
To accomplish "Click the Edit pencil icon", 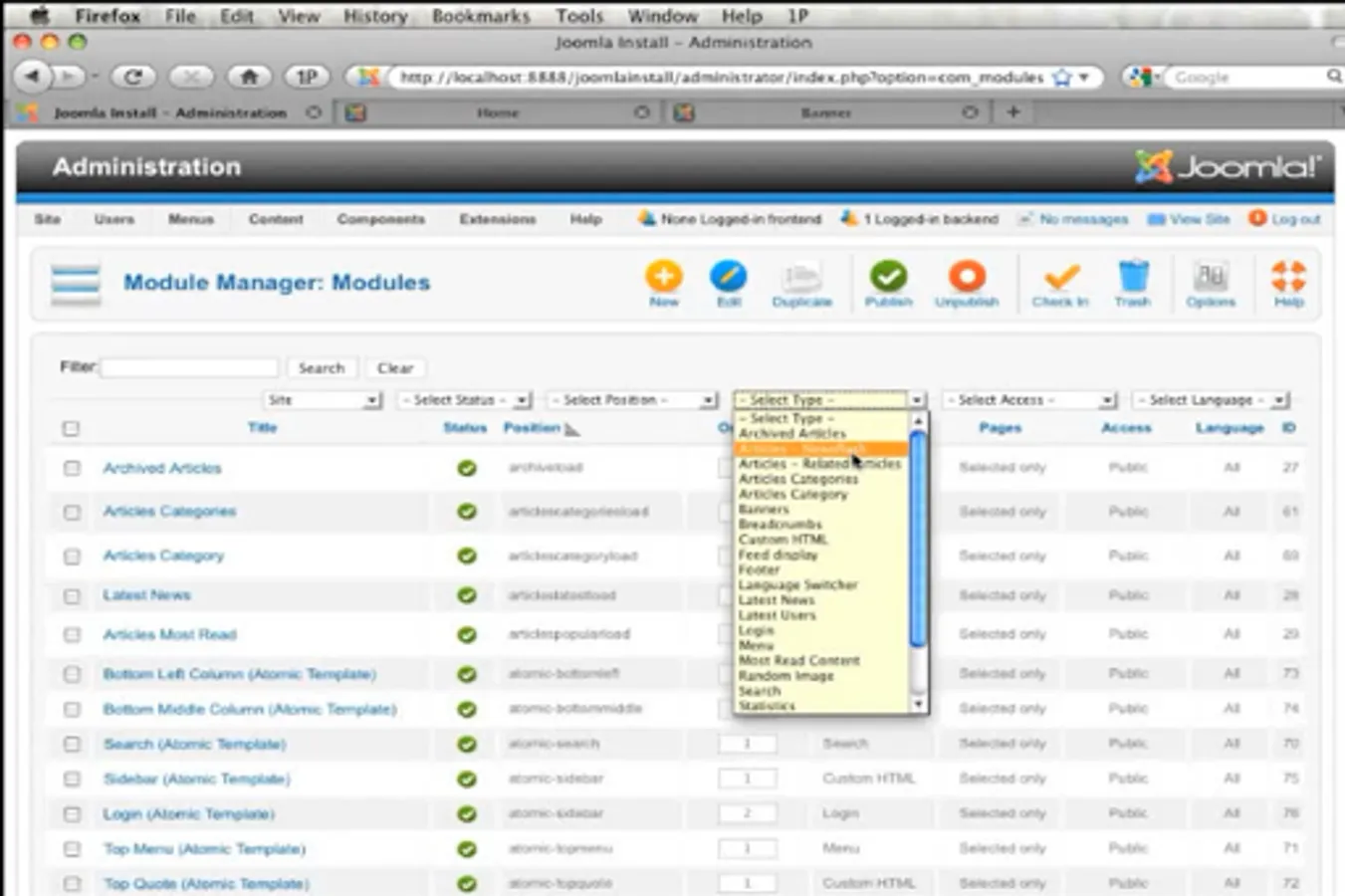I will [x=728, y=277].
